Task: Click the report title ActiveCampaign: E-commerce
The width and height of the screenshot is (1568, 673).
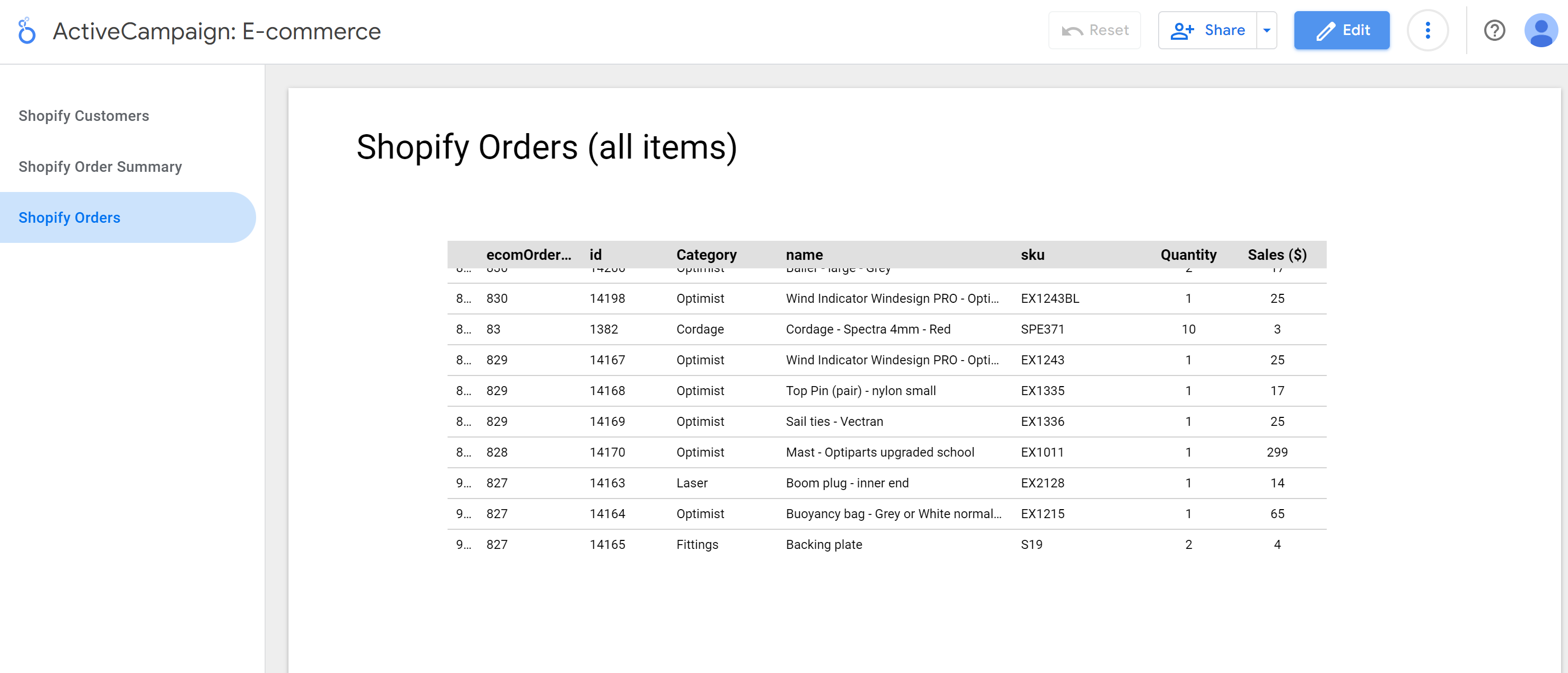Action: (217, 31)
